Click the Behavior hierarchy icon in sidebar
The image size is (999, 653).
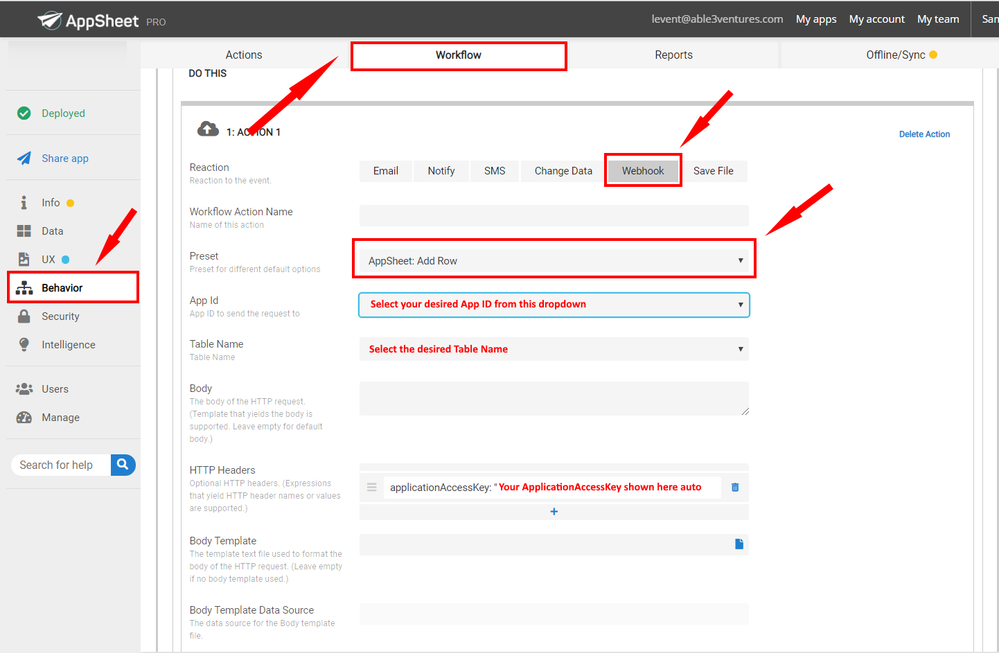point(24,288)
